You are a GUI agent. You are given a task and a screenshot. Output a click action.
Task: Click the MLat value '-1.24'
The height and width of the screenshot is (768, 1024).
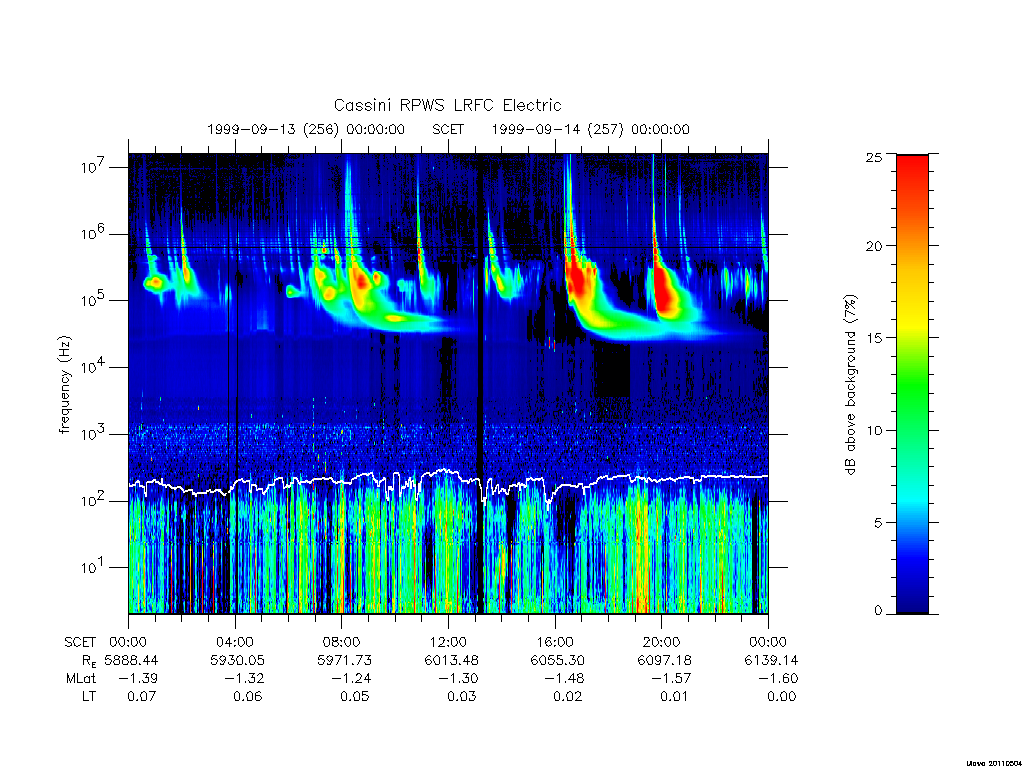(351, 679)
